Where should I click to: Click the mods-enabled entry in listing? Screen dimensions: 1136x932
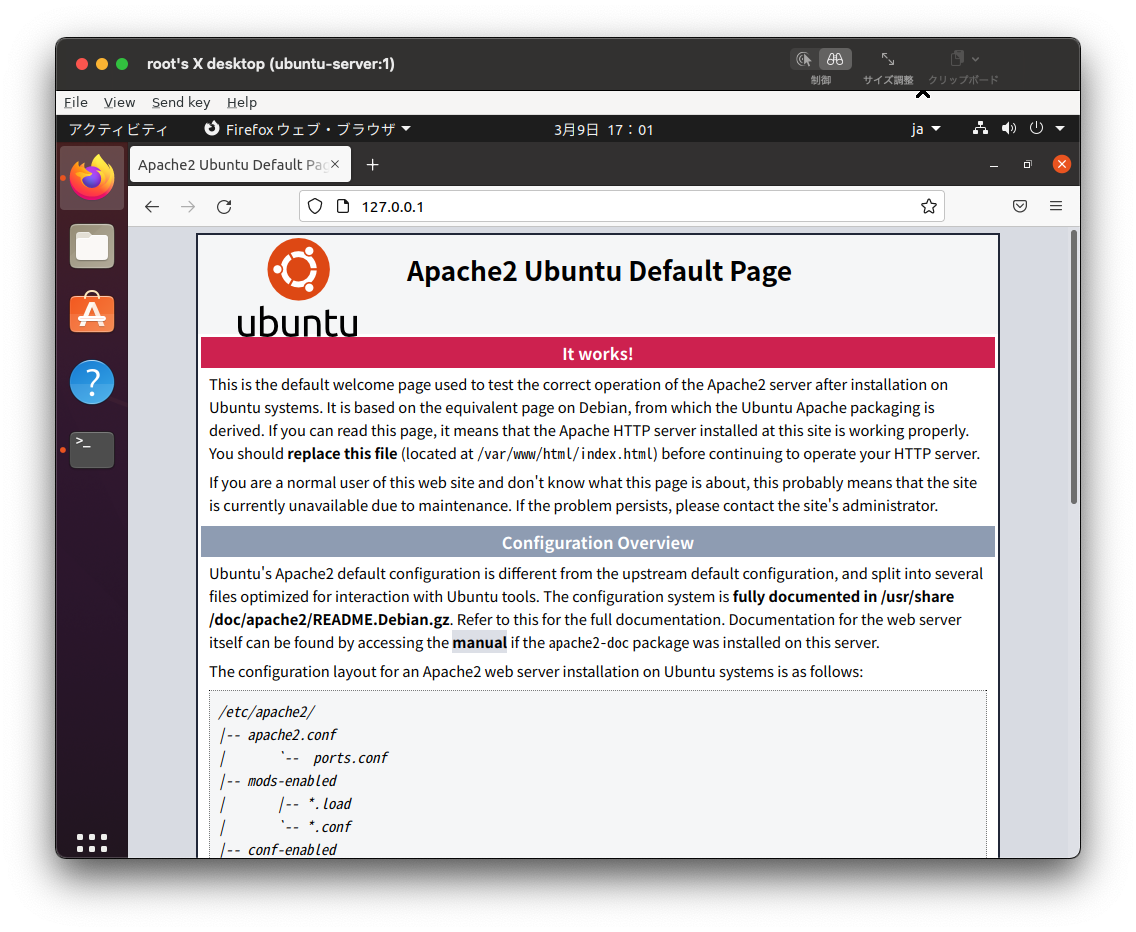click(x=292, y=781)
